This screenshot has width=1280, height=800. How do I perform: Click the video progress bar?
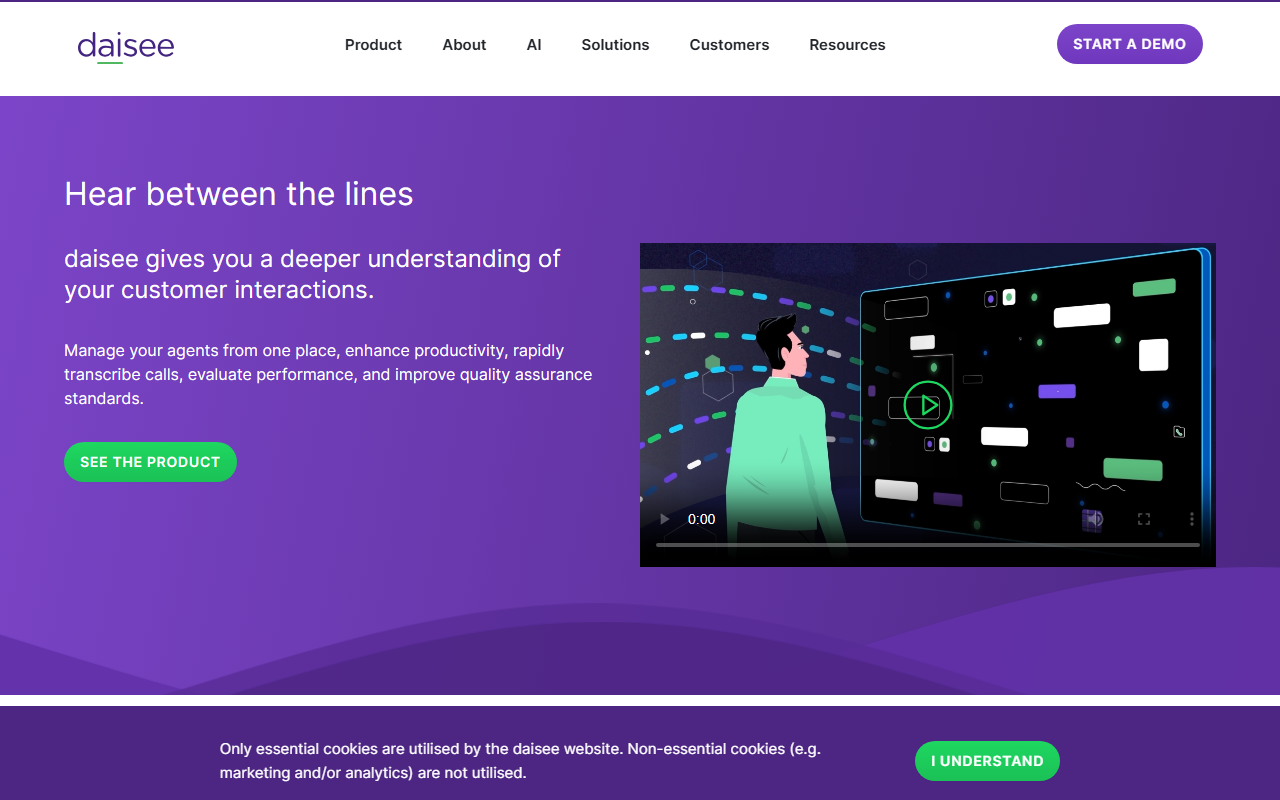tap(928, 545)
